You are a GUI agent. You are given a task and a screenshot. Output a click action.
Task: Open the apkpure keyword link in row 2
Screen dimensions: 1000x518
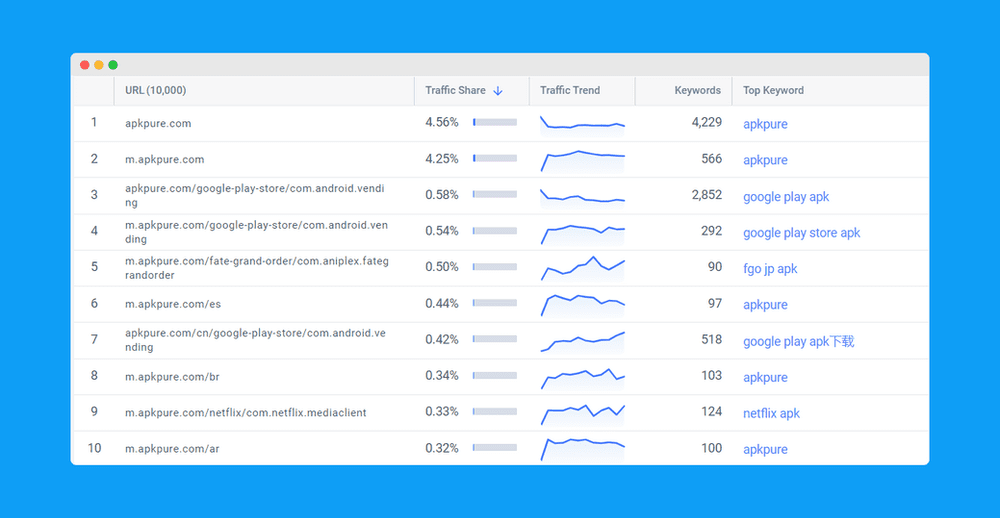click(x=765, y=159)
